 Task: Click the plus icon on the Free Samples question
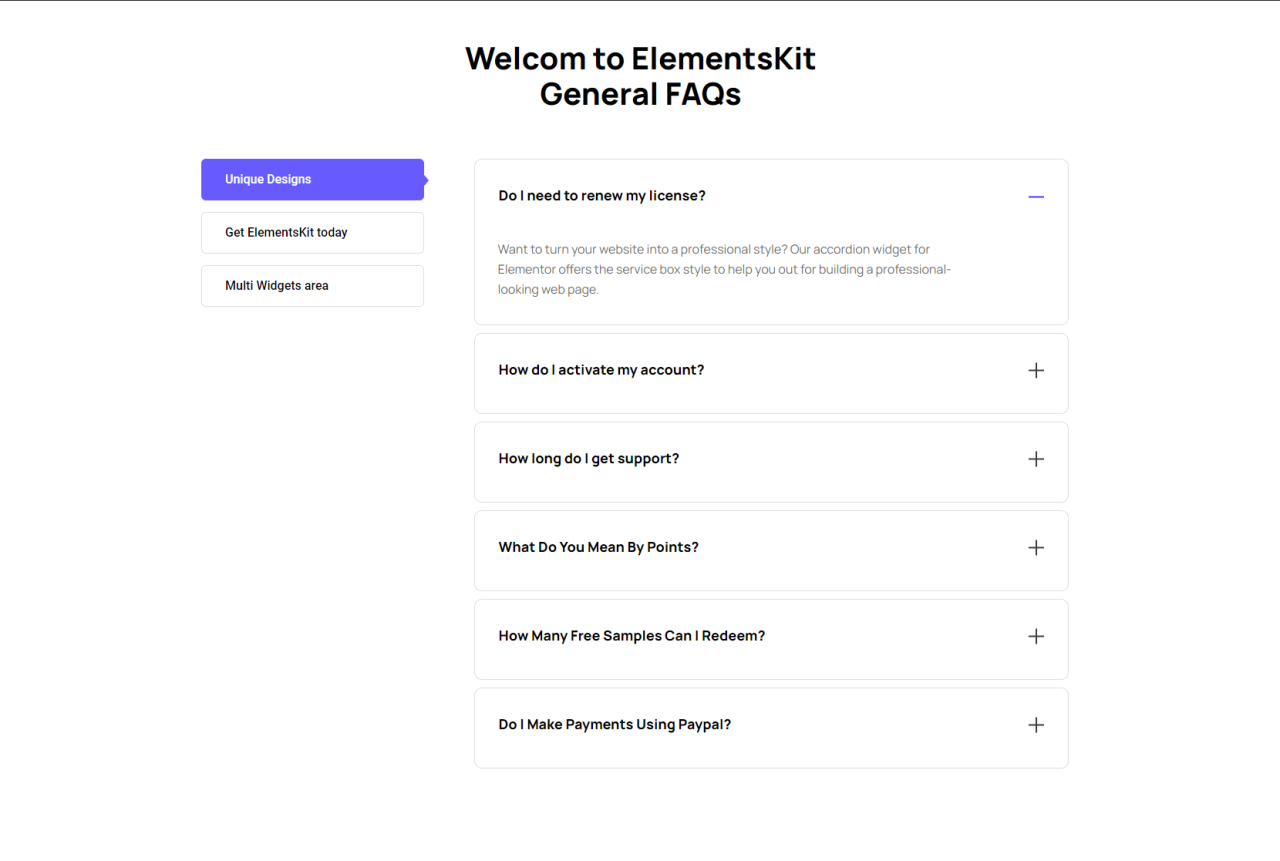1036,637
